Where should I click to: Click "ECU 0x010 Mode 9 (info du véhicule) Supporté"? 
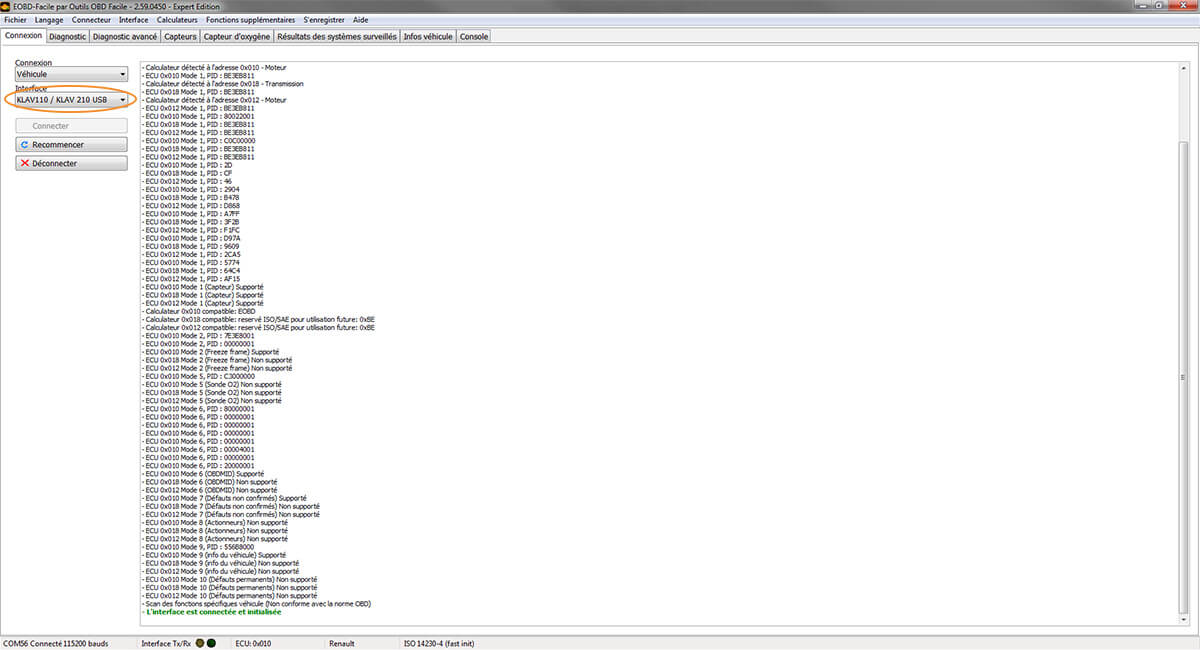click(x=215, y=554)
